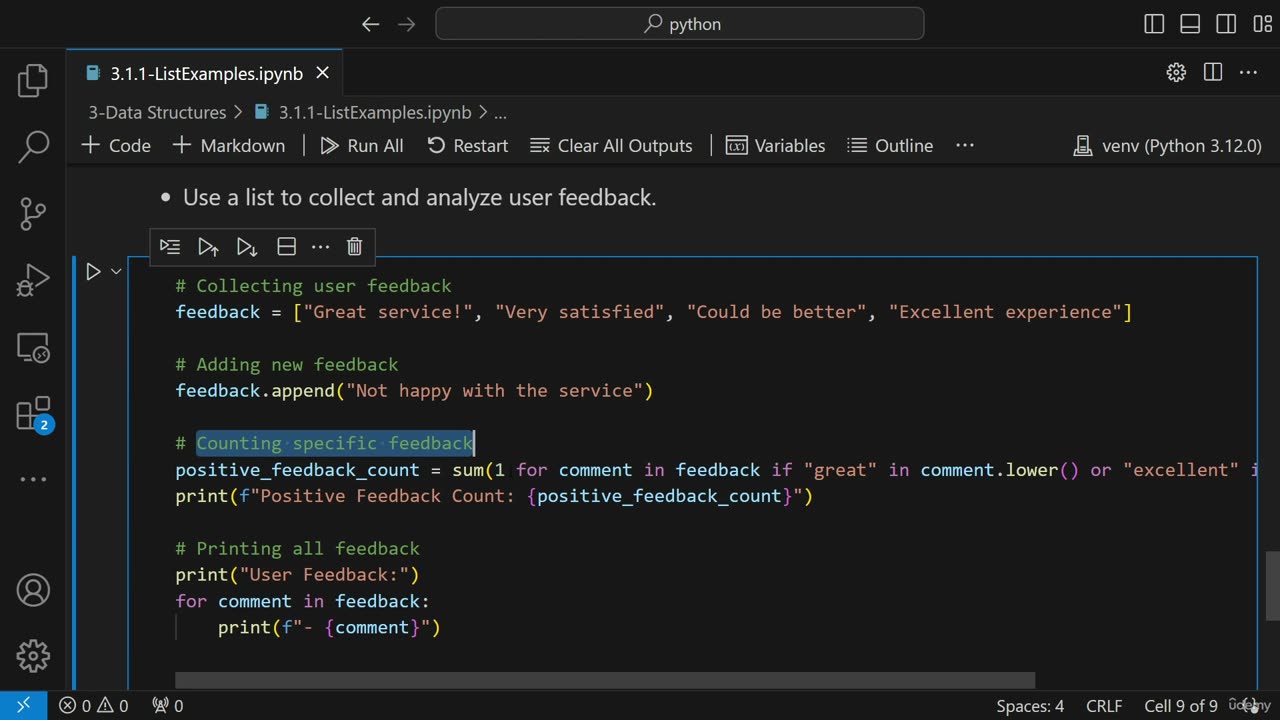Image resolution: width=1280 pixels, height=720 pixels.
Task: Select 3-Data Structures breadcrumb
Action: tap(157, 112)
